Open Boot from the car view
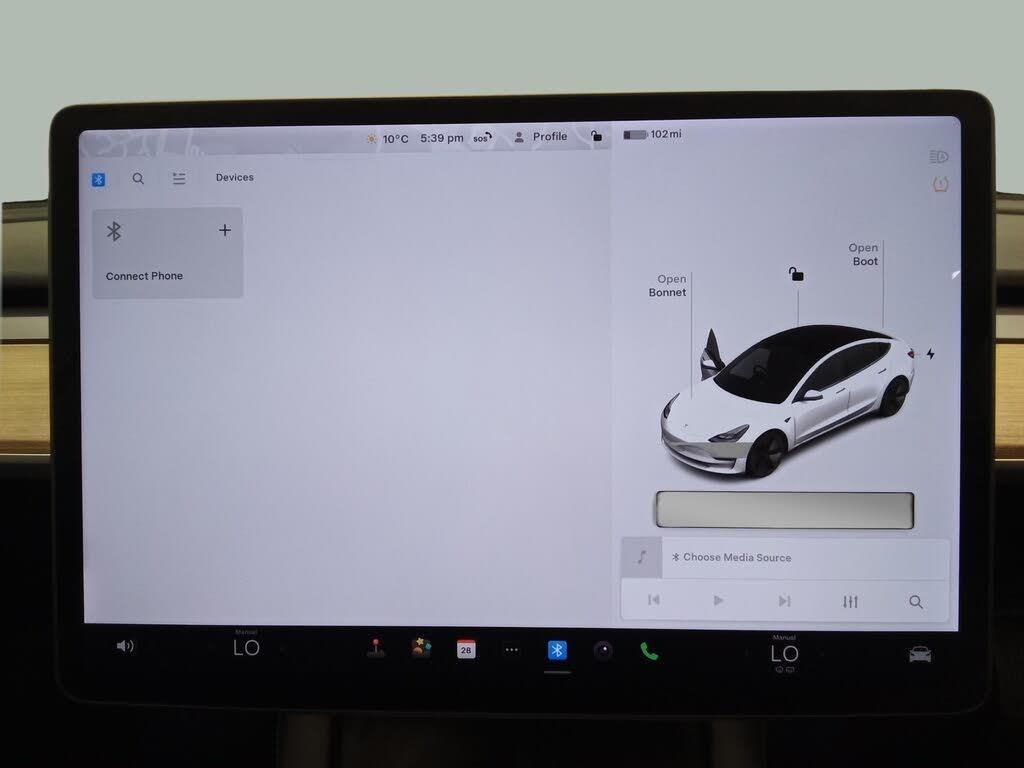This screenshot has height=768, width=1024. pos(863,254)
